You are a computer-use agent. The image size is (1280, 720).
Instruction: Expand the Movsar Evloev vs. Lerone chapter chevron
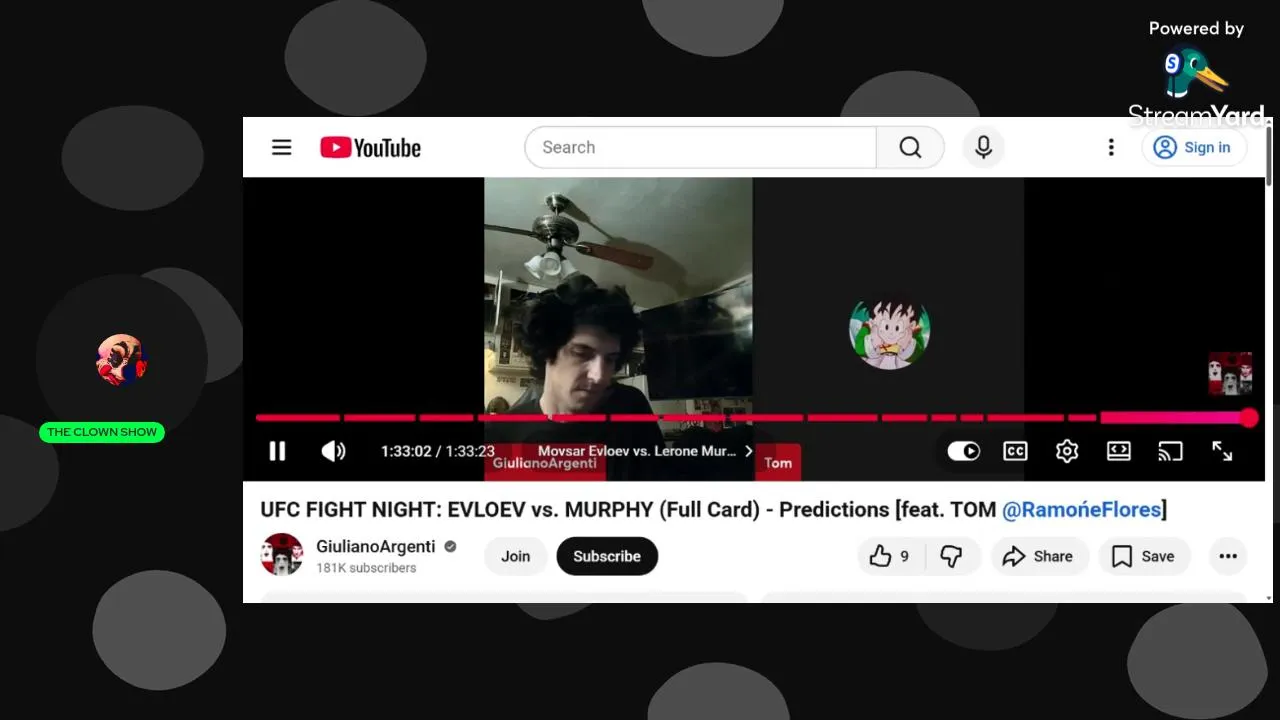pos(749,451)
